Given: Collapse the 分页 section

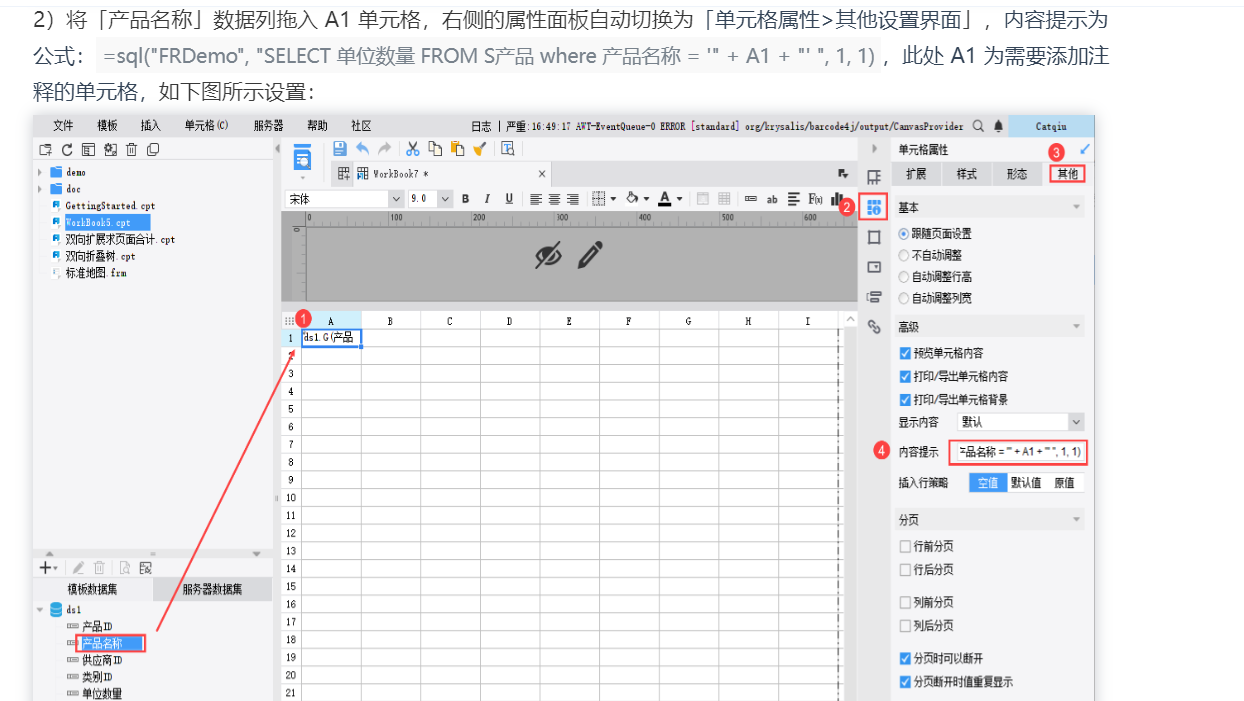Looking at the screenshot, I should click(1076, 520).
